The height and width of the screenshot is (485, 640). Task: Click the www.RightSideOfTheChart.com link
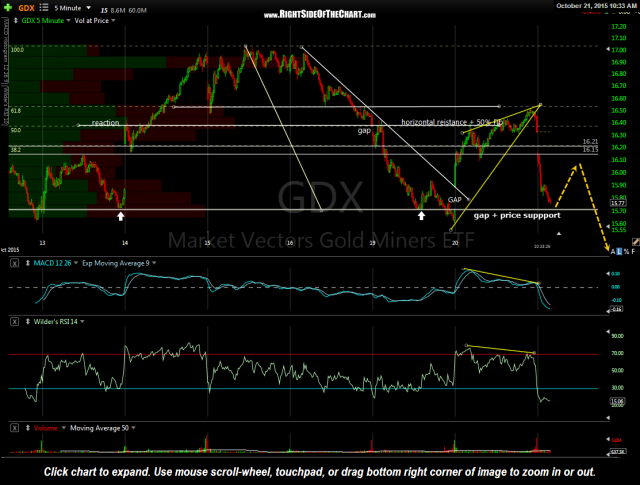(x=320, y=15)
